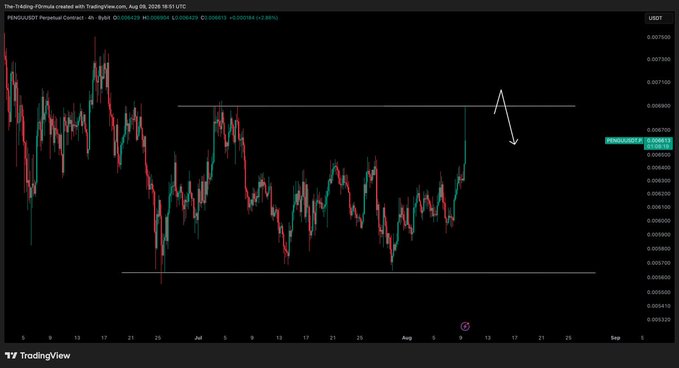Click price axis label 0.005320

pos(658,320)
